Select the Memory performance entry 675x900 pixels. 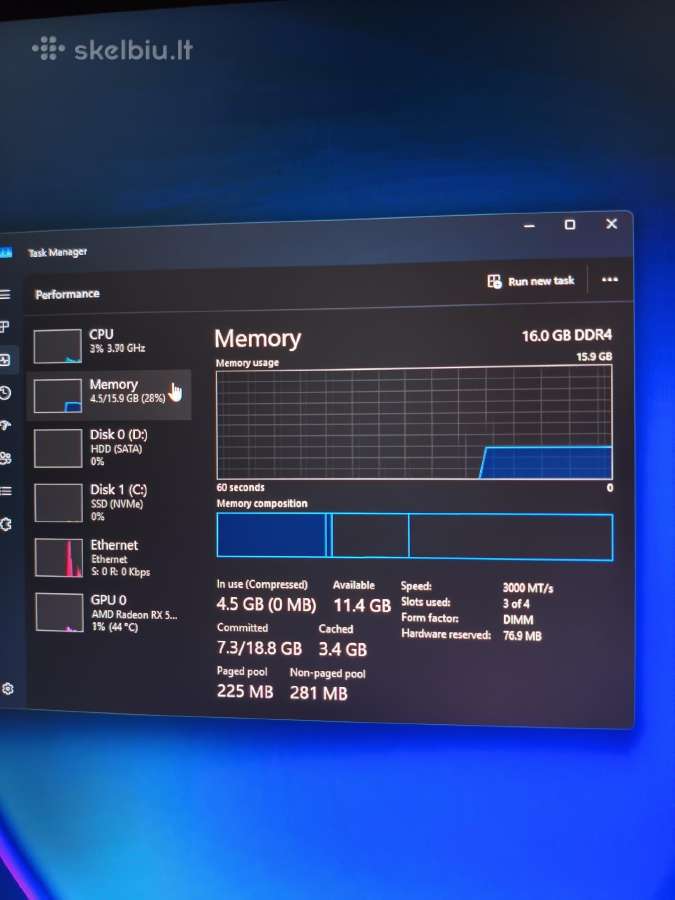click(x=109, y=394)
